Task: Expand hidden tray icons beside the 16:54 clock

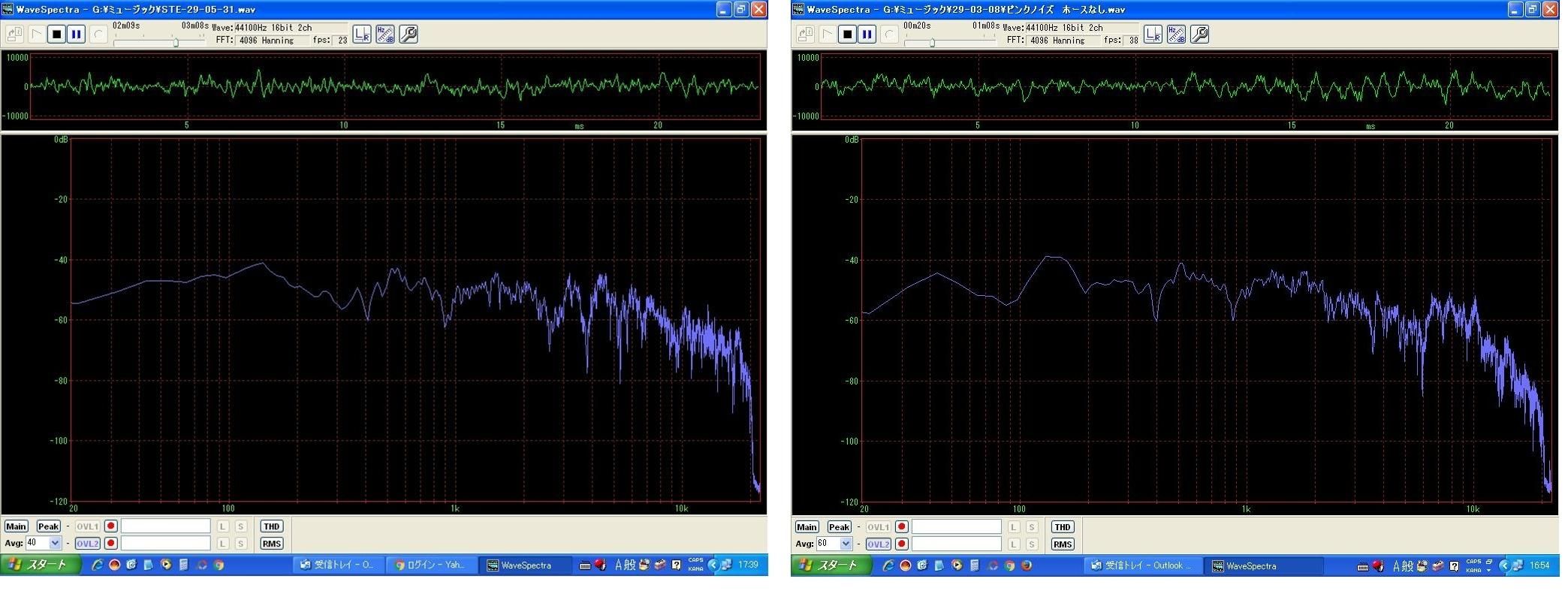Action: click(x=1504, y=566)
